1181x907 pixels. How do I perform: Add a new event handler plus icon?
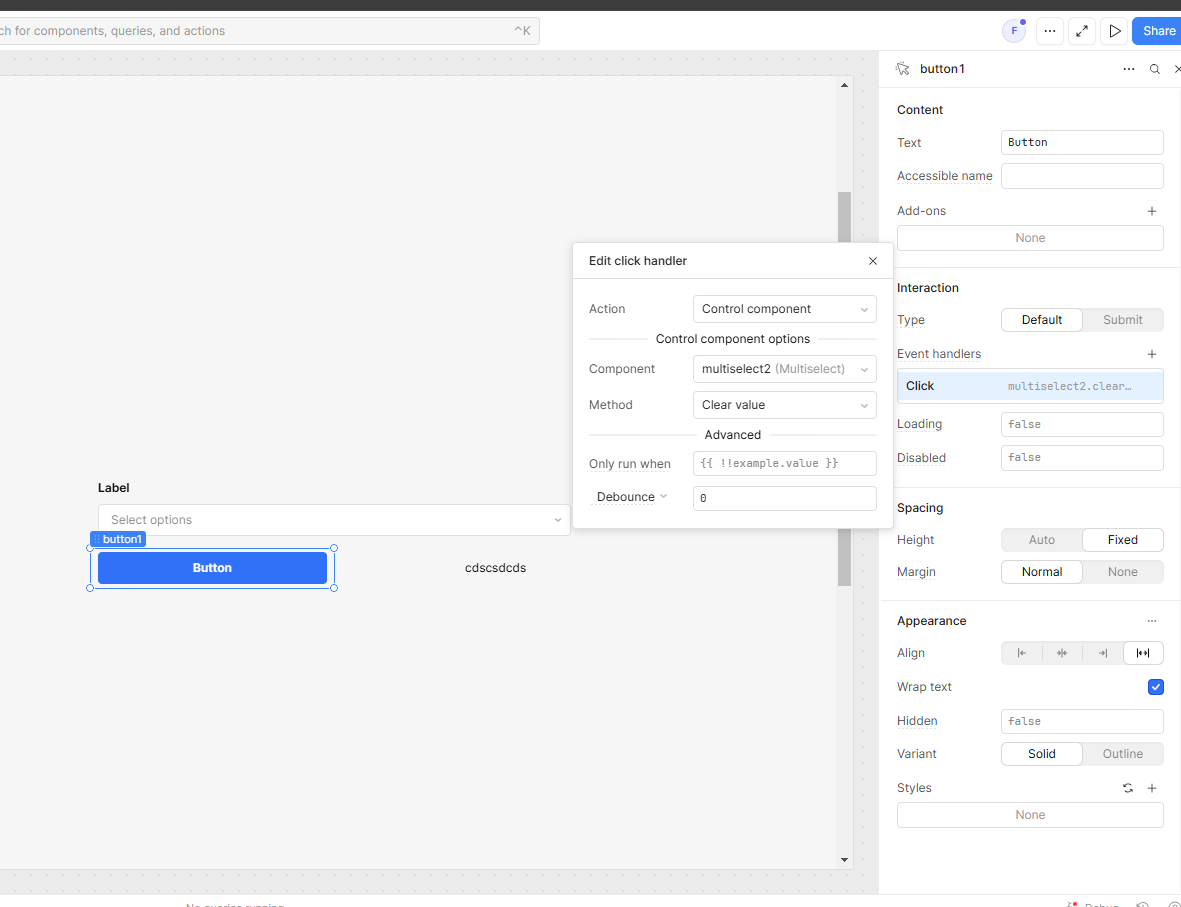tap(1152, 354)
